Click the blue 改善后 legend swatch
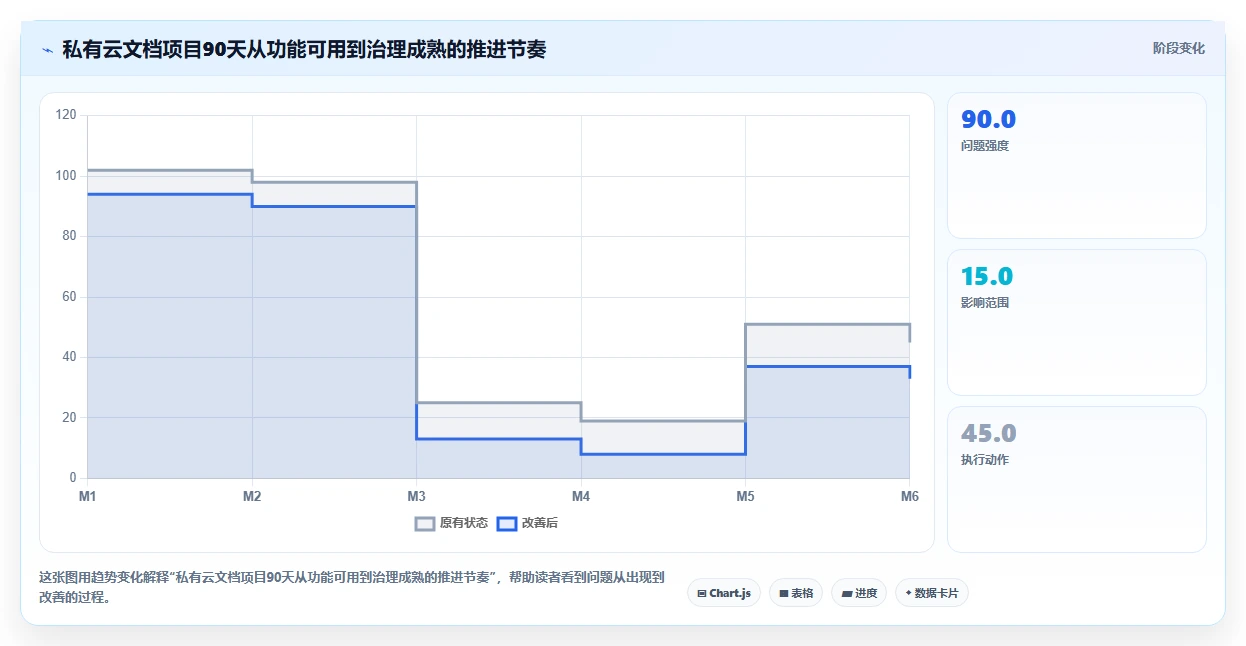The image size is (1246, 646). [x=507, y=523]
